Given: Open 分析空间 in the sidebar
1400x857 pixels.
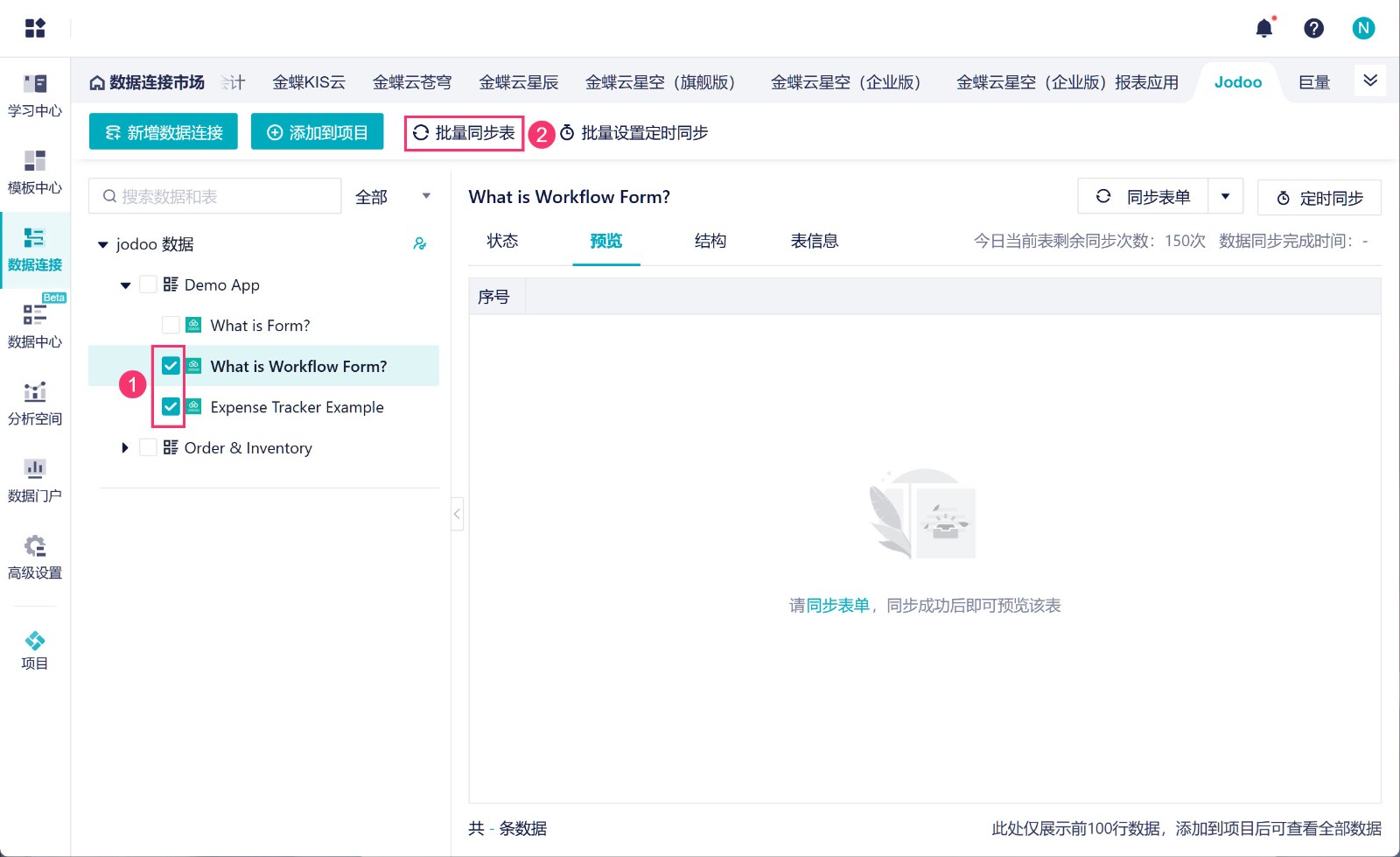Looking at the screenshot, I should click(35, 404).
